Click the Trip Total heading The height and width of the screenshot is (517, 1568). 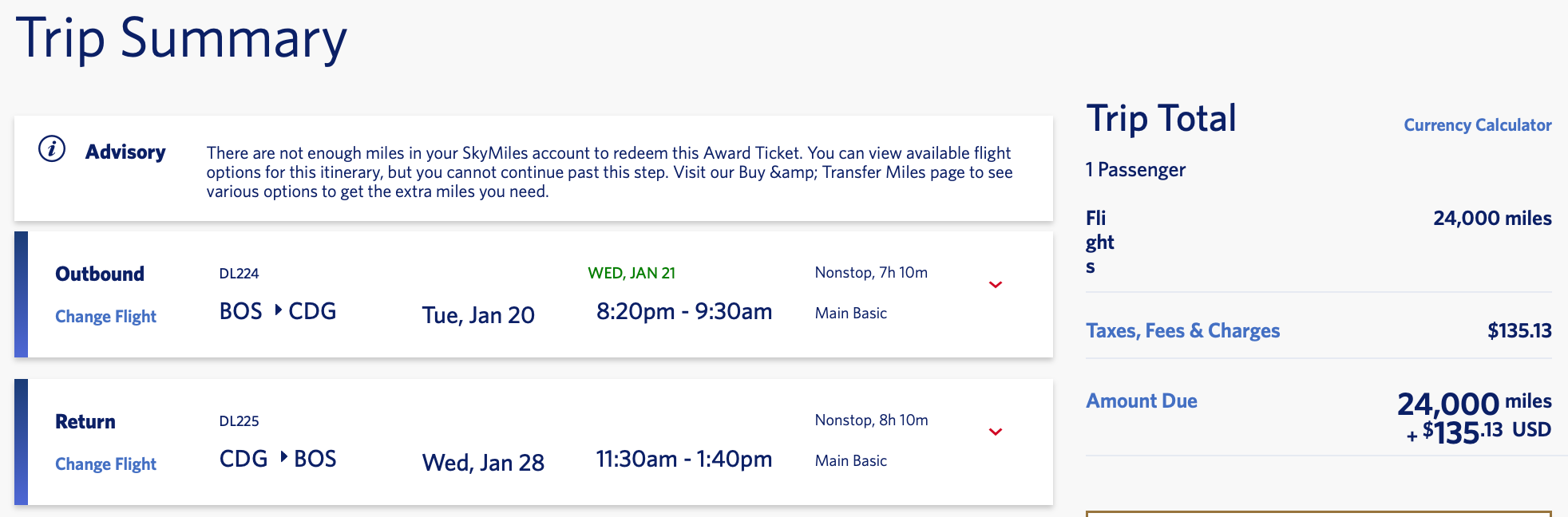tap(1161, 119)
